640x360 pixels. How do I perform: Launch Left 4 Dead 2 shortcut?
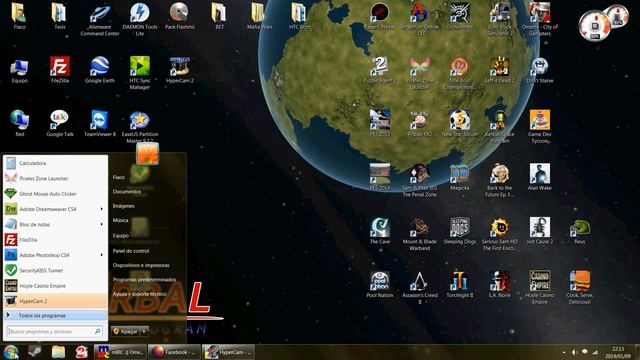(x=500, y=69)
